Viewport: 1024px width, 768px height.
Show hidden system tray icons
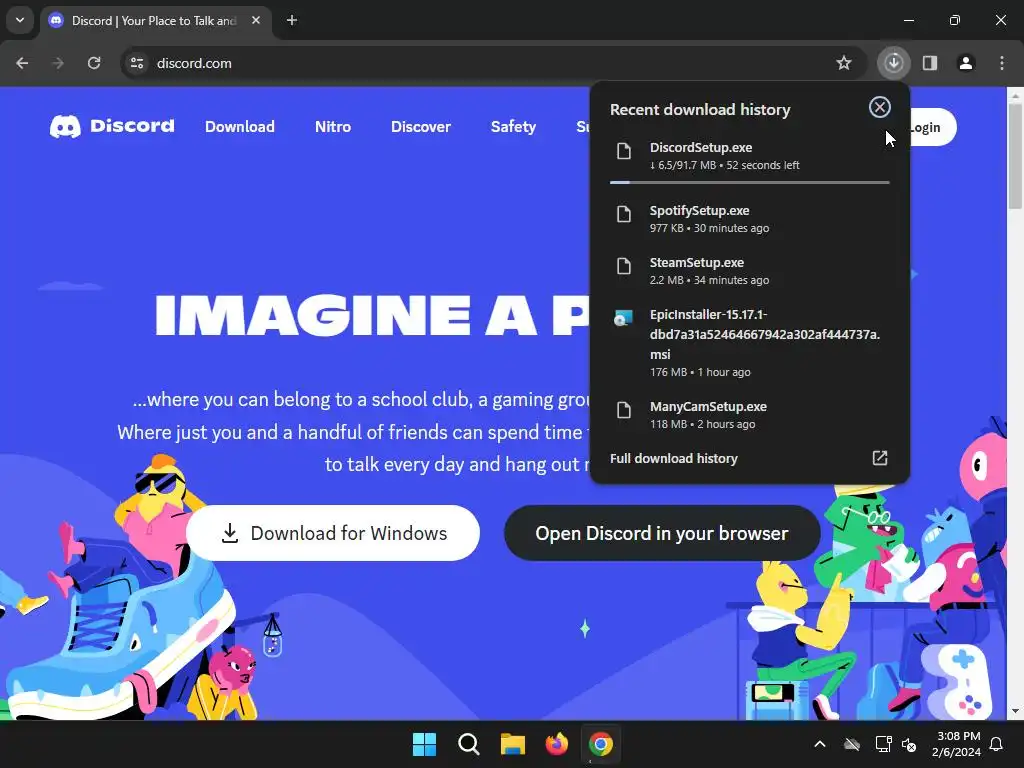click(820, 744)
